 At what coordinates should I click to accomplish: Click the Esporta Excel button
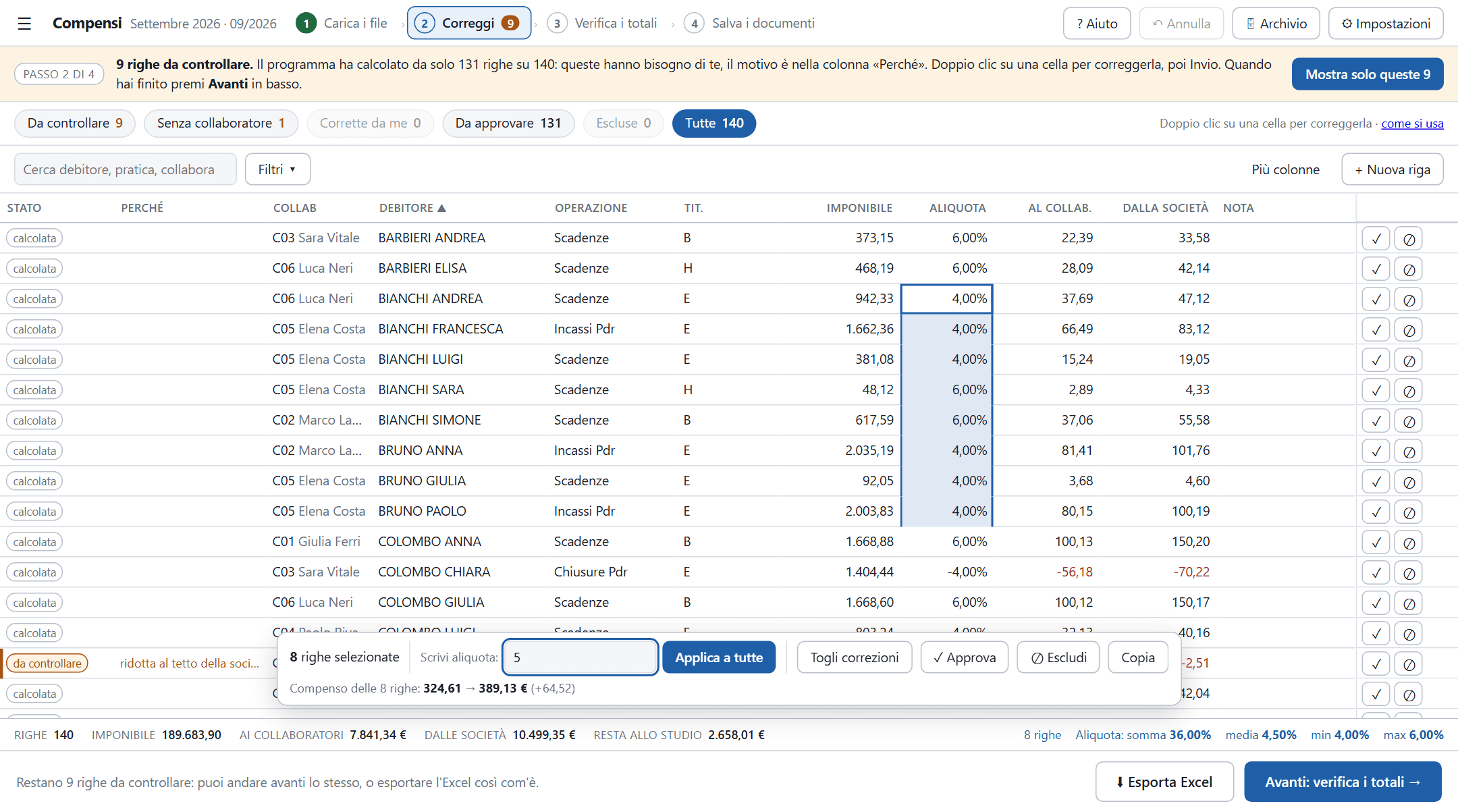tap(1164, 782)
